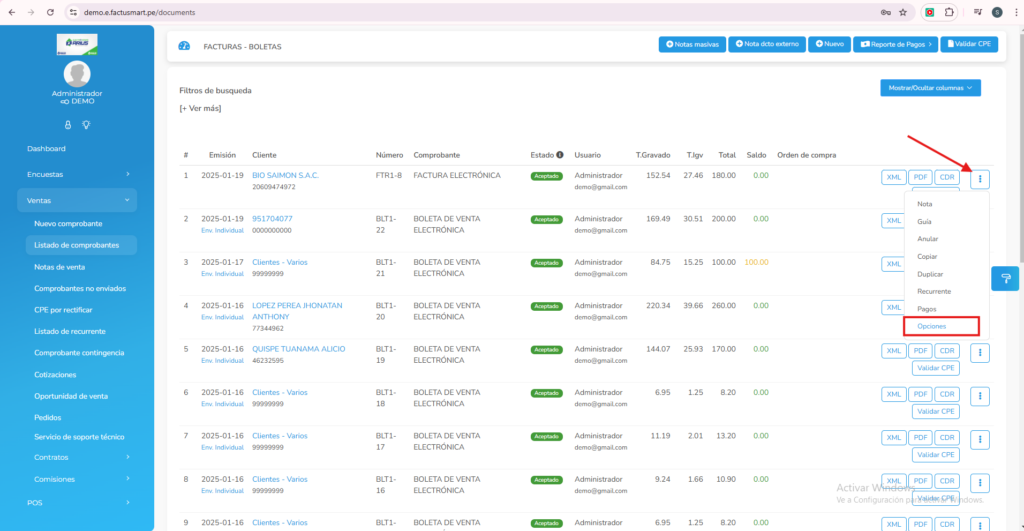Open browser extensions puzzle icon
Image resolution: width=1024 pixels, height=531 pixels.
click(949, 12)
